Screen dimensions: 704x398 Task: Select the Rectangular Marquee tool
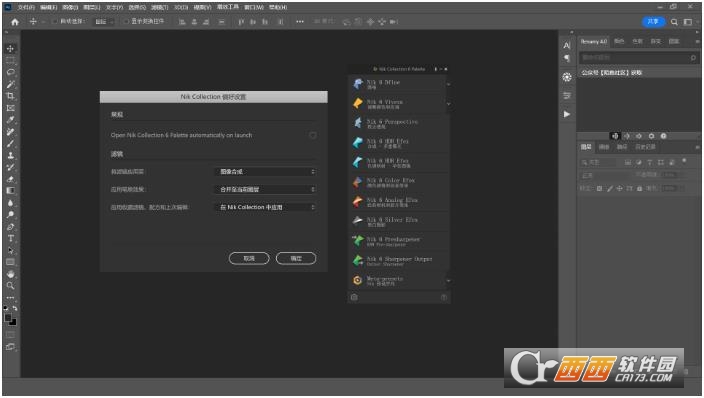tap(10, 60)
